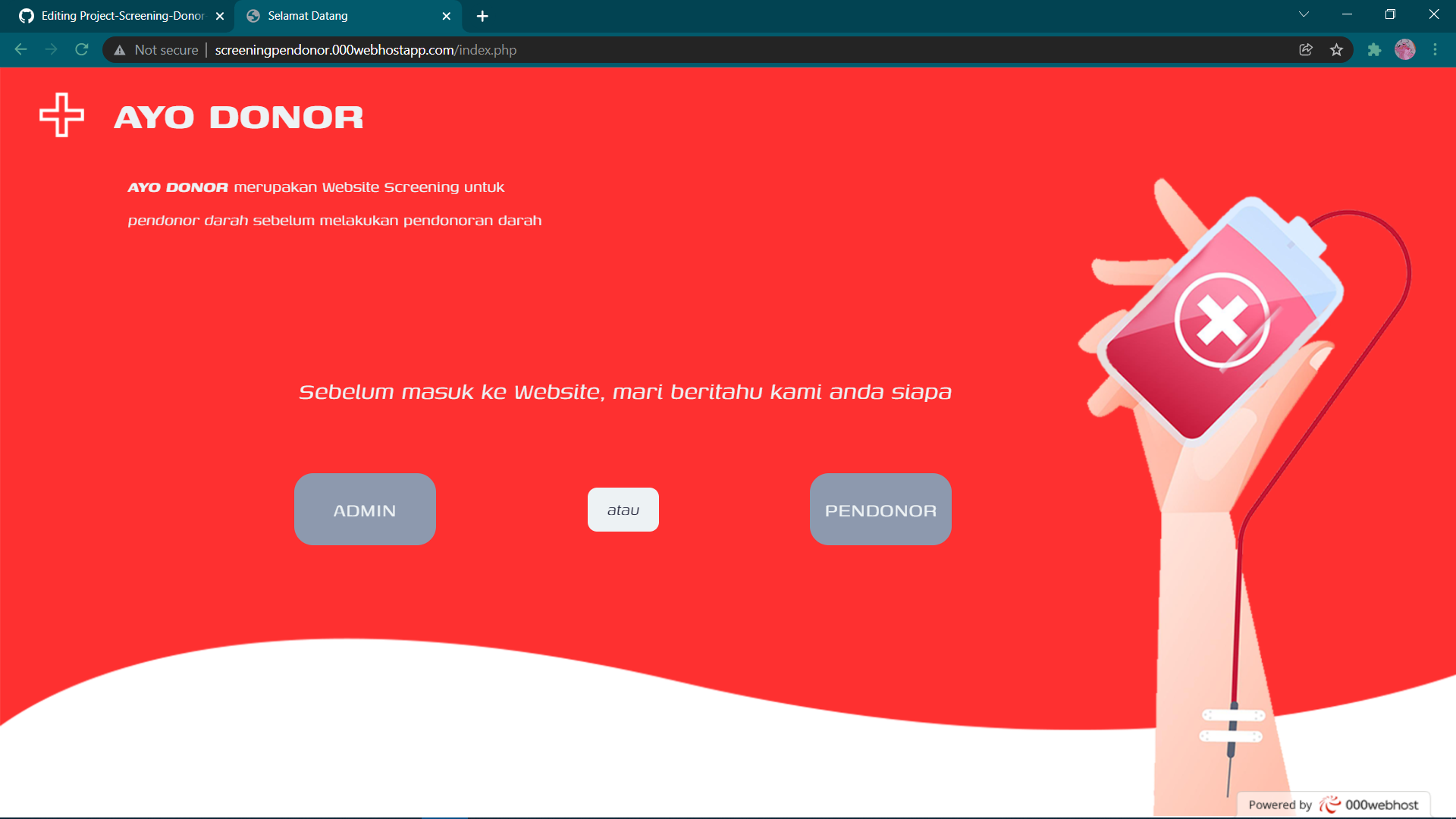The image size is (1456, 819).
Task: Click the back navigation arrow
Action: click(20, 49)
